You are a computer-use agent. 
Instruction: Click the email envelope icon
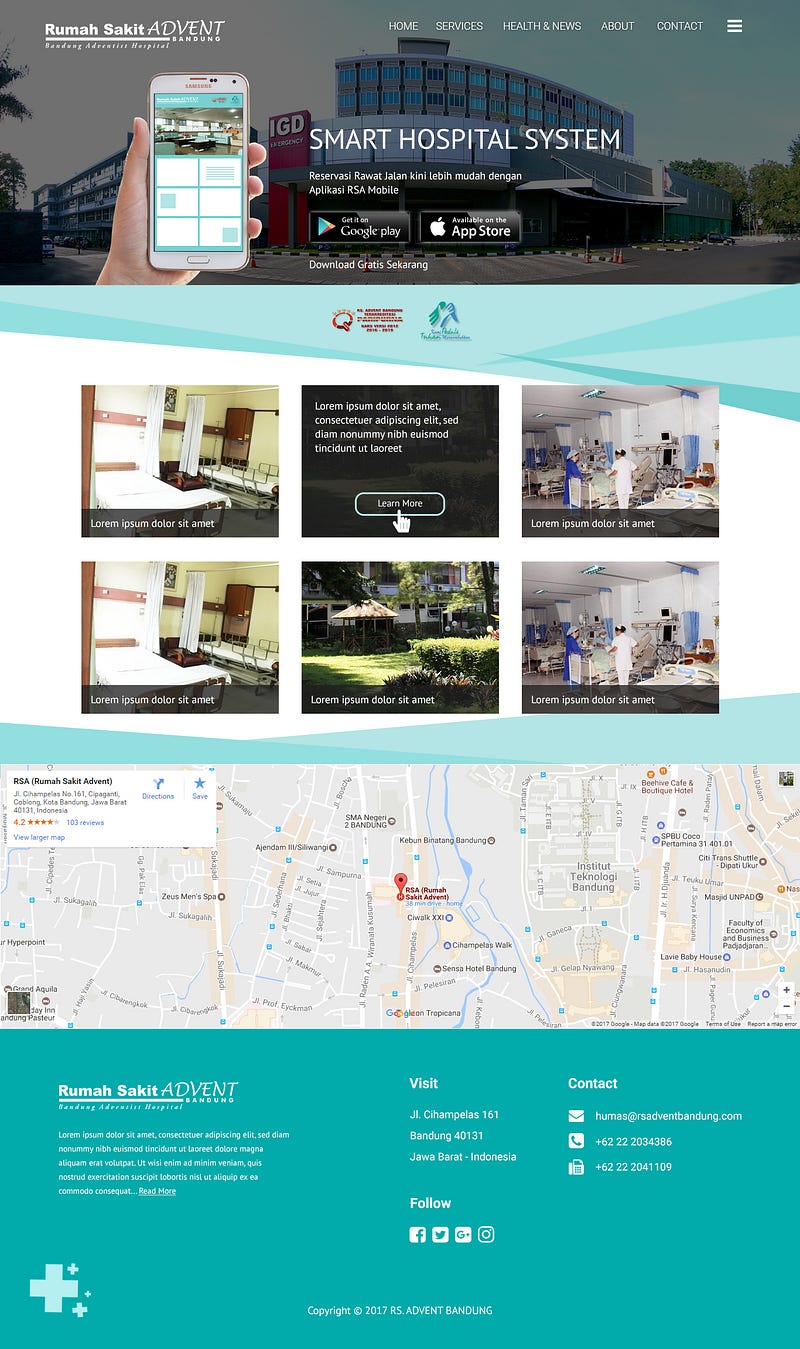coord(576,1116)
